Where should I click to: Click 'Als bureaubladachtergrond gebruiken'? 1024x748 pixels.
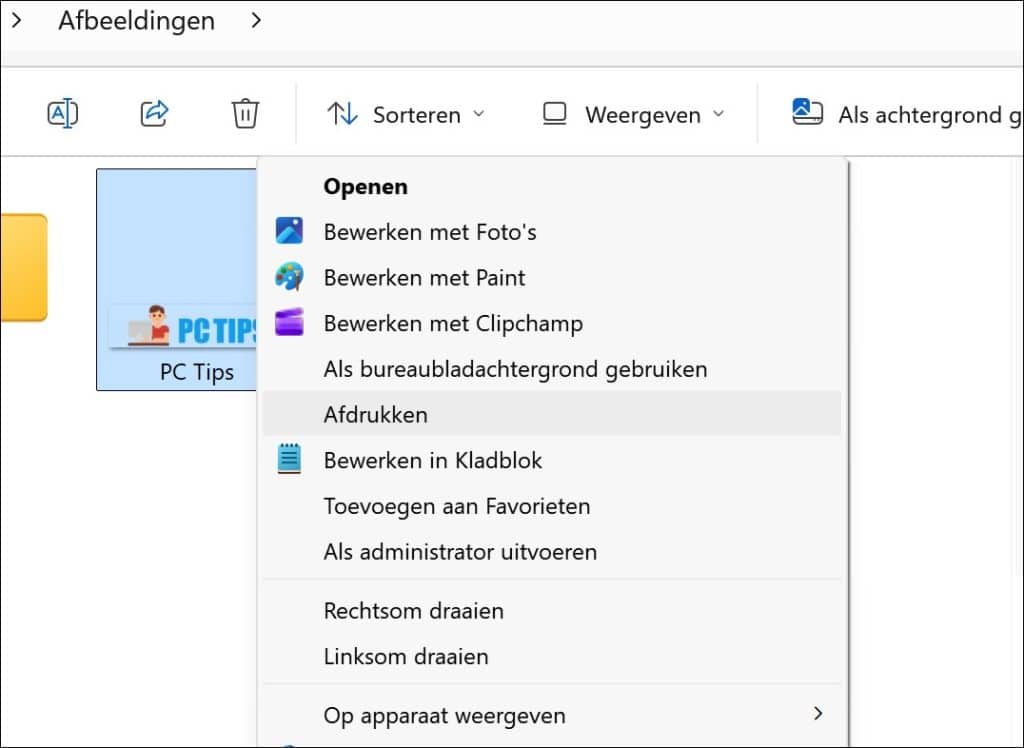tap(515, 369)
